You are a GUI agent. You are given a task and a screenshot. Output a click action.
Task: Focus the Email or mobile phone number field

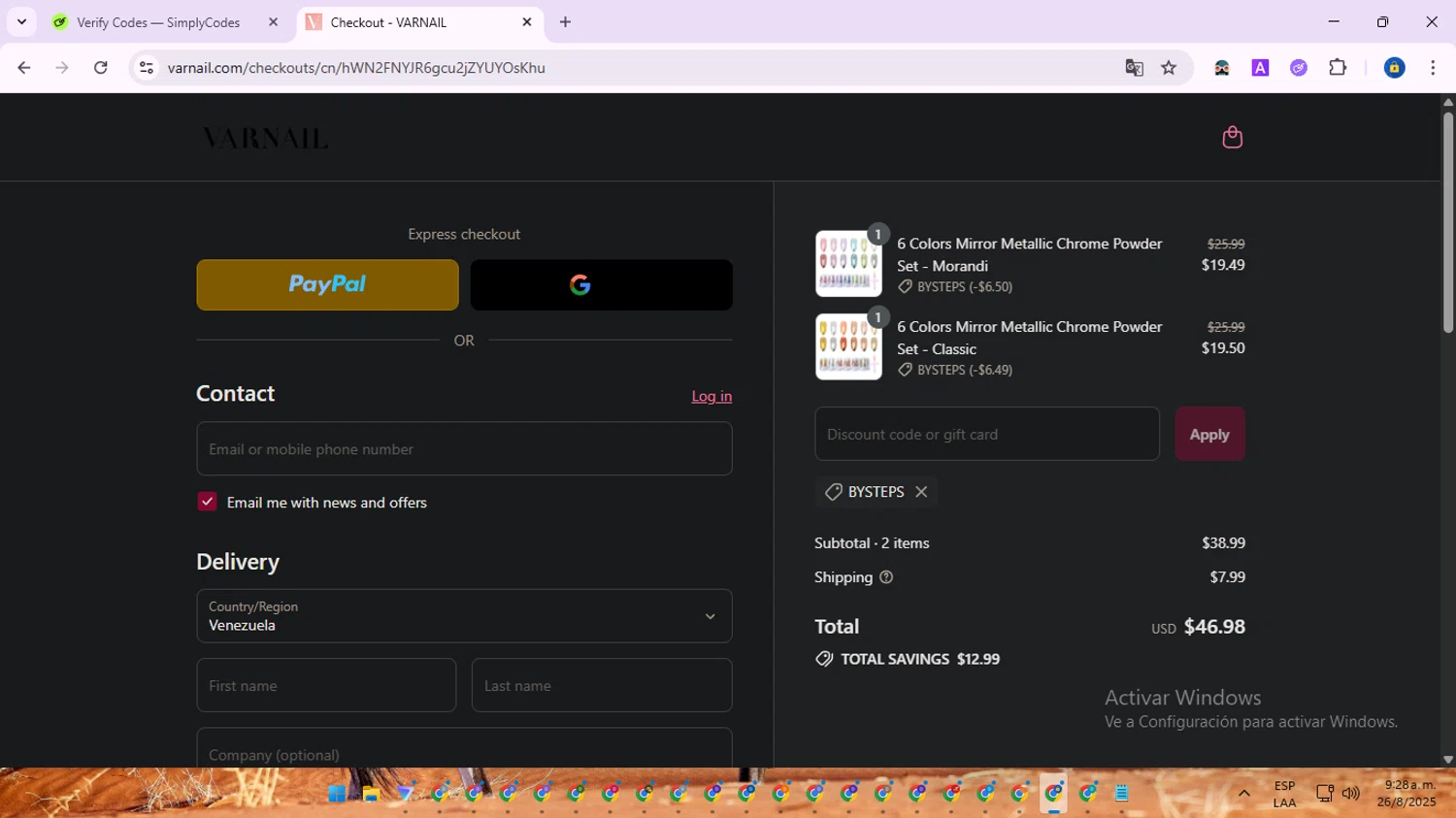464,448
